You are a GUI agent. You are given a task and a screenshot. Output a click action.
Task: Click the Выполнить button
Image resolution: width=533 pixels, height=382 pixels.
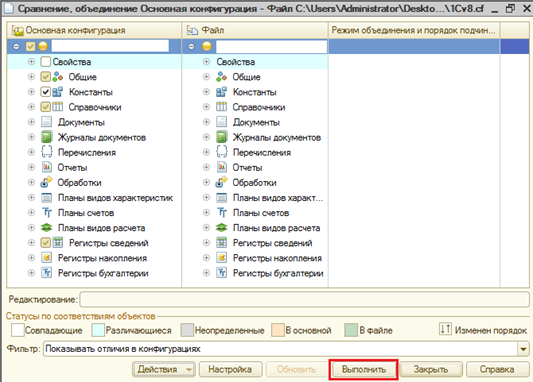coord(364,369)
